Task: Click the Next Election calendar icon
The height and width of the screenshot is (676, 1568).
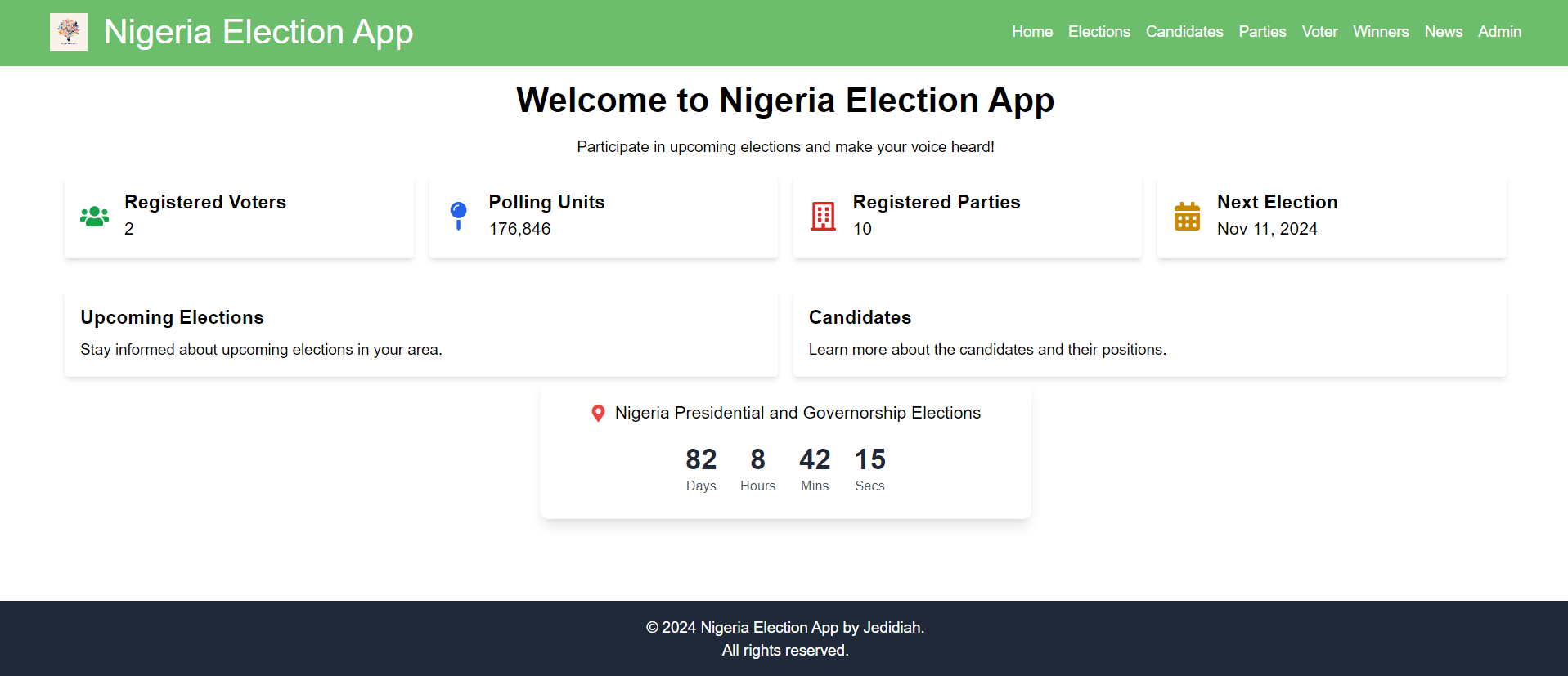Action: point(1187,216)
